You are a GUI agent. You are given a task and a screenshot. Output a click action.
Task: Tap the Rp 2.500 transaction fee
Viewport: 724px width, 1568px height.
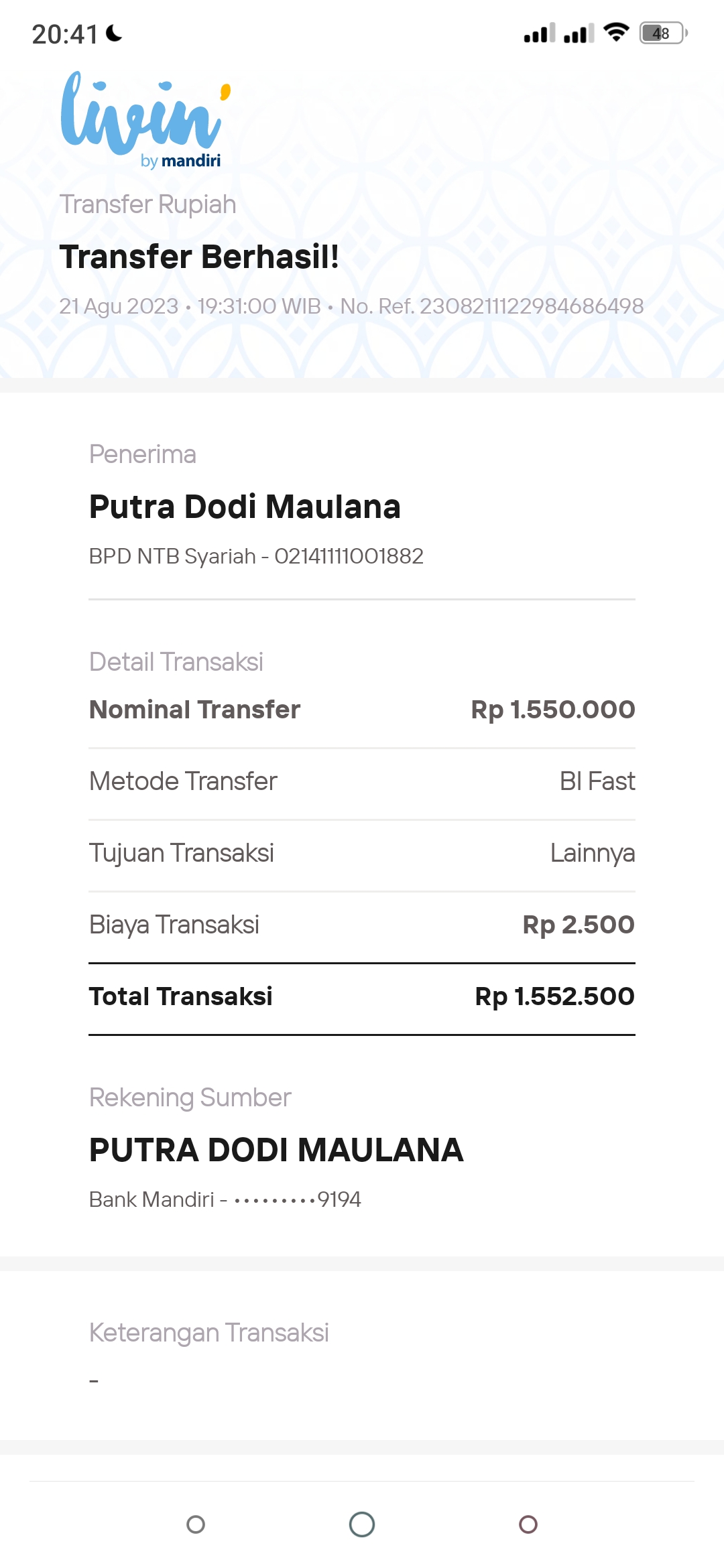(578, 925)
